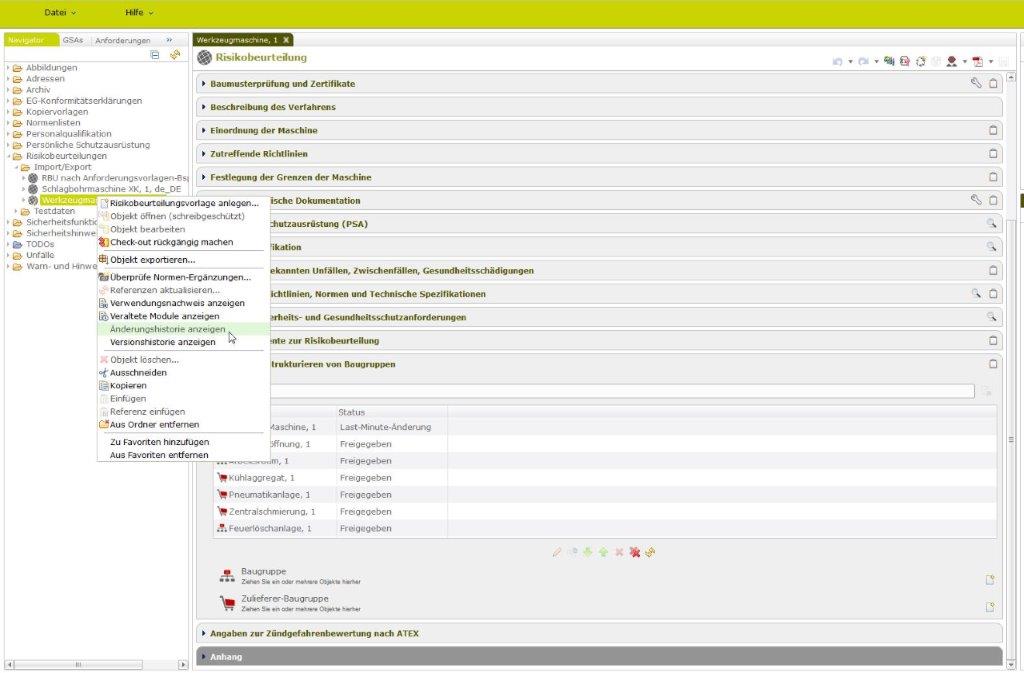
Task: Click link-with-editor icon in Navigator panel
Action: pyautogui.click(x=174, y=55)
